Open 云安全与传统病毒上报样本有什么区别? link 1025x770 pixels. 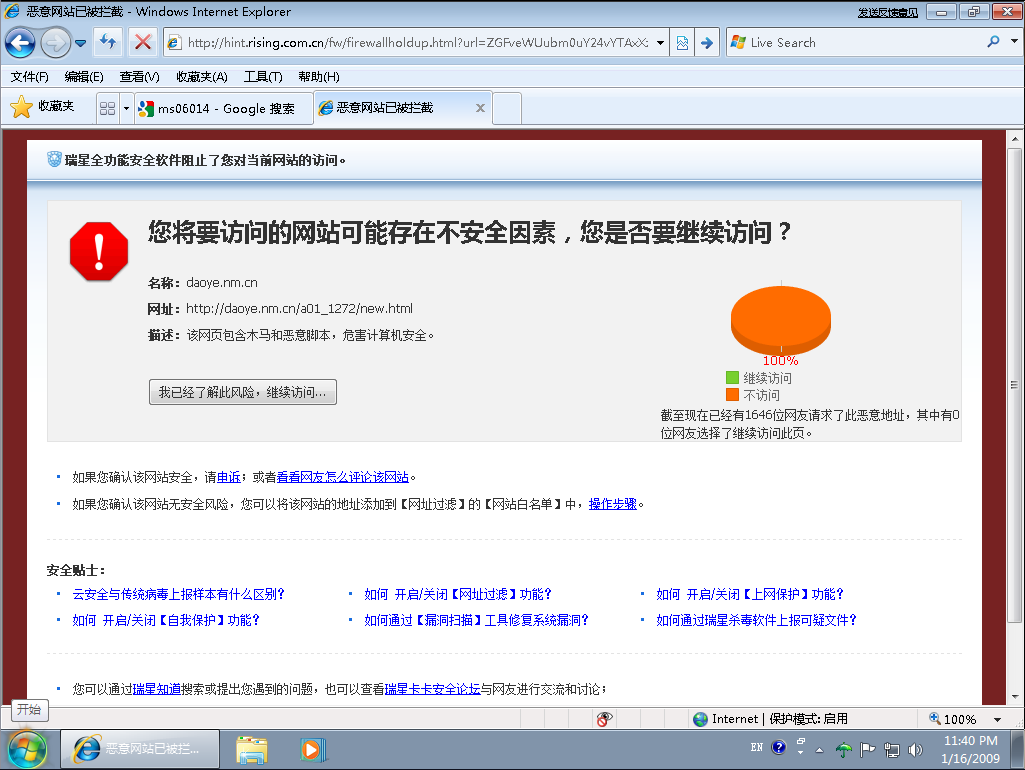point(178,594)
